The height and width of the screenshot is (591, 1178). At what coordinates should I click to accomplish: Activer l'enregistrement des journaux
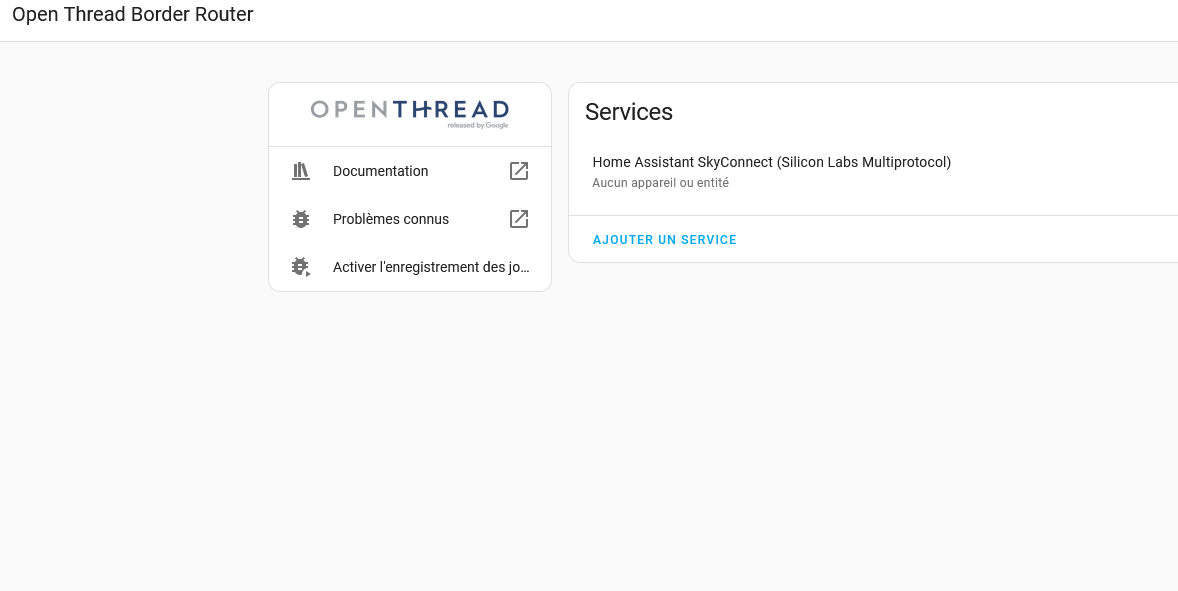click(x=409, y=267)
